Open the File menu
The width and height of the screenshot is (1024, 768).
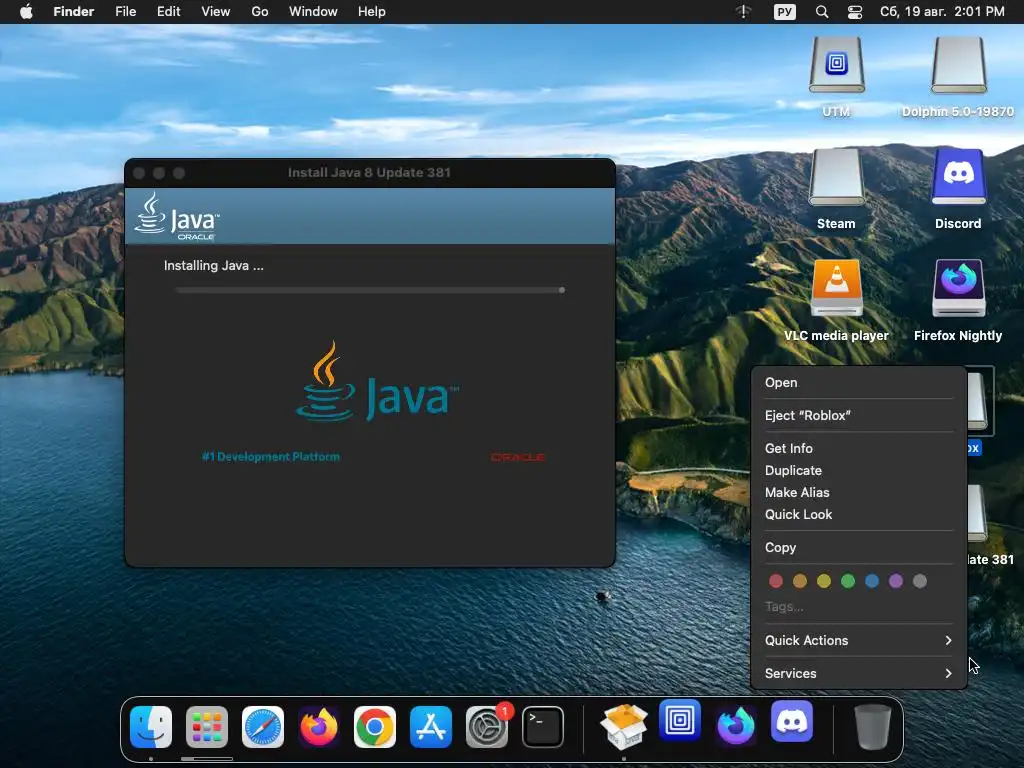coord(125,12)
